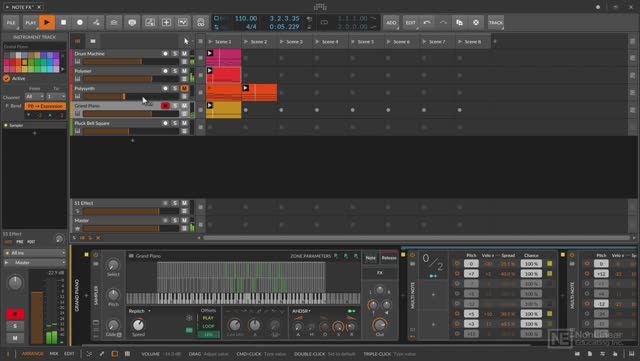Turn the Sampler Speed knob
Image resolution: width=640 pixels, height=361 pixels.
tap(138, 325)
